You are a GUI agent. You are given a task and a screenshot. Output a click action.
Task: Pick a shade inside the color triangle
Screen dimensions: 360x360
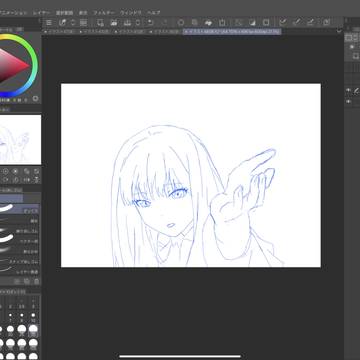12,66
